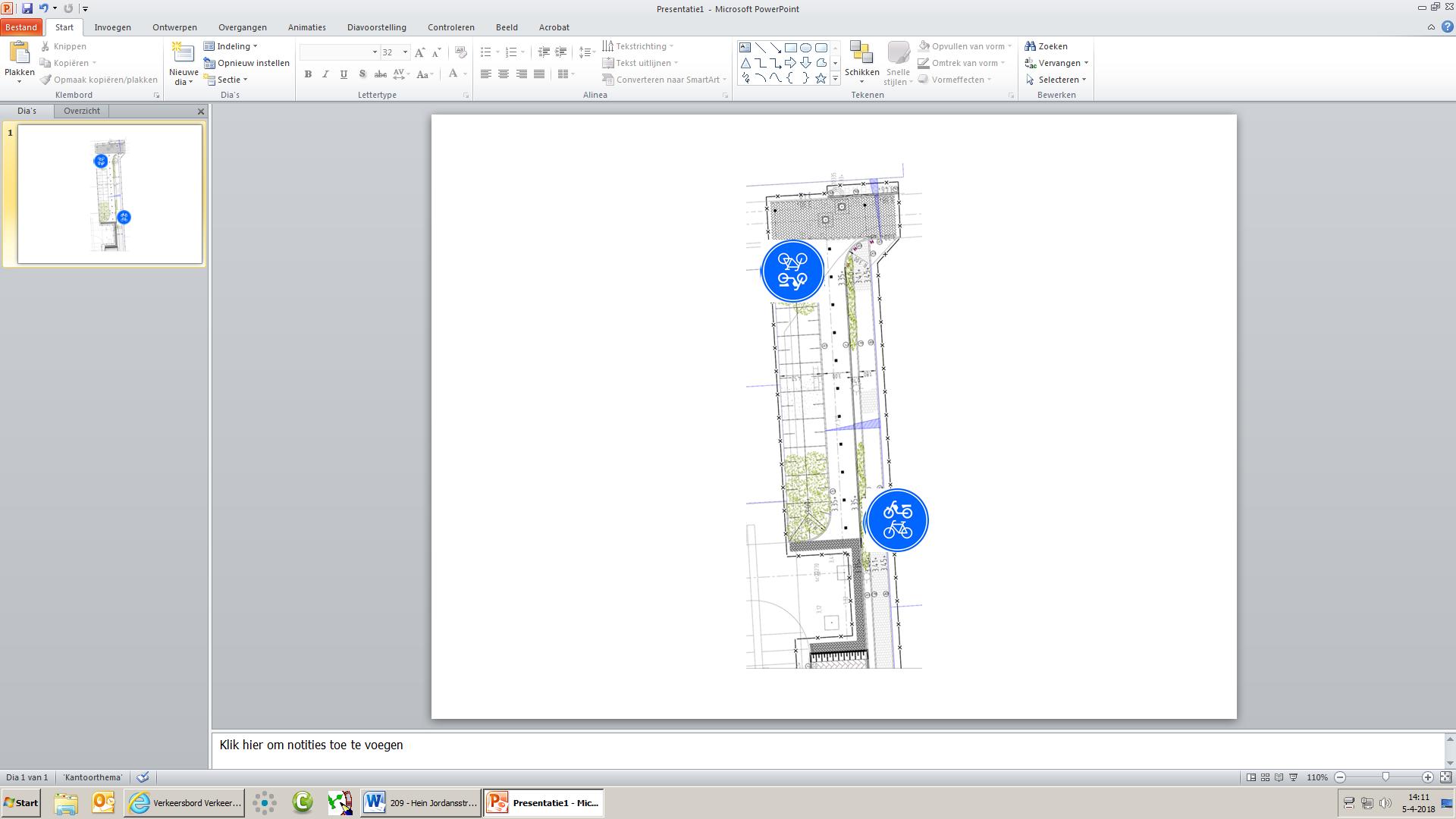Switch to slide sorter view icon
The image size is (1456, 819).
click(x=1265, y=777)
